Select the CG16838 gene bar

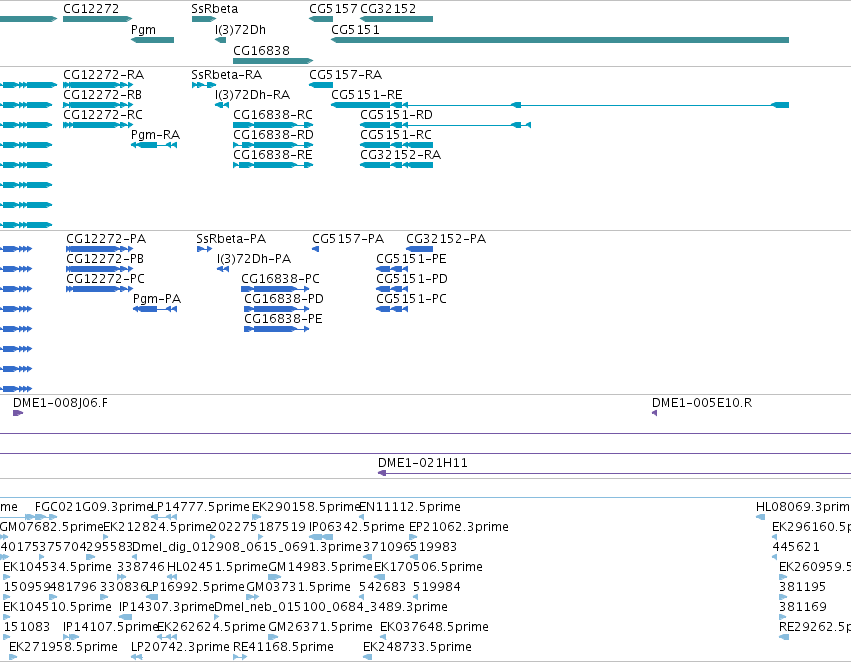[x=273, y=61]
